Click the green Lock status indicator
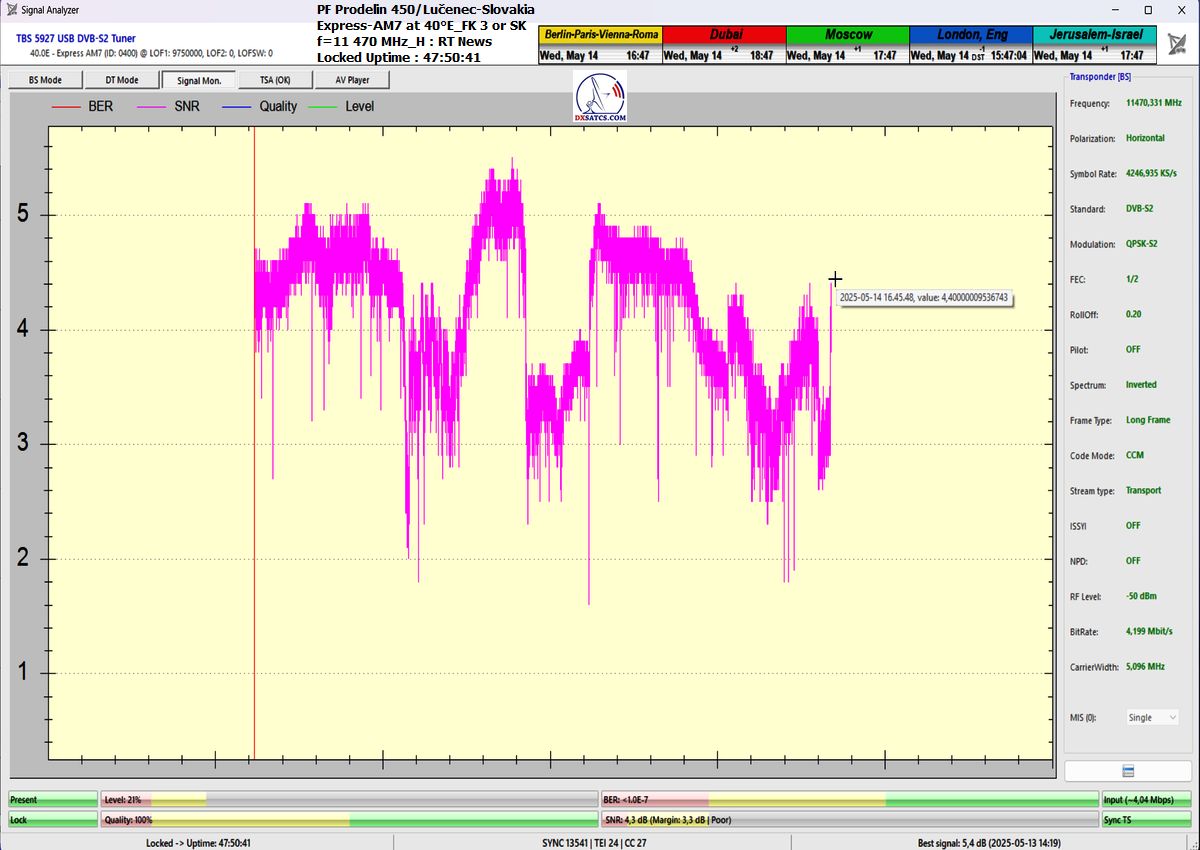This screenshot has height=850, width=1200. (52, 820)
